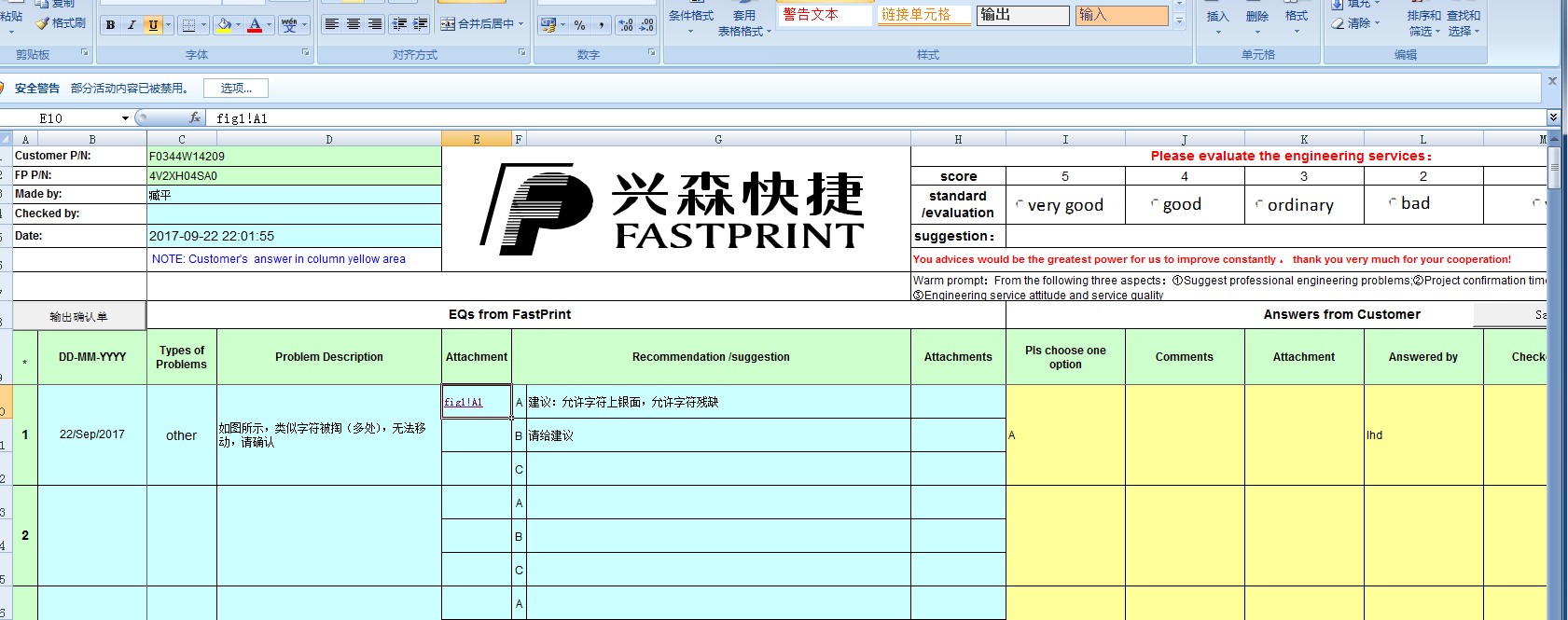Click the 输出确认单 button
This screenshot has width=1568, height=620.
(x=78, y=316)
